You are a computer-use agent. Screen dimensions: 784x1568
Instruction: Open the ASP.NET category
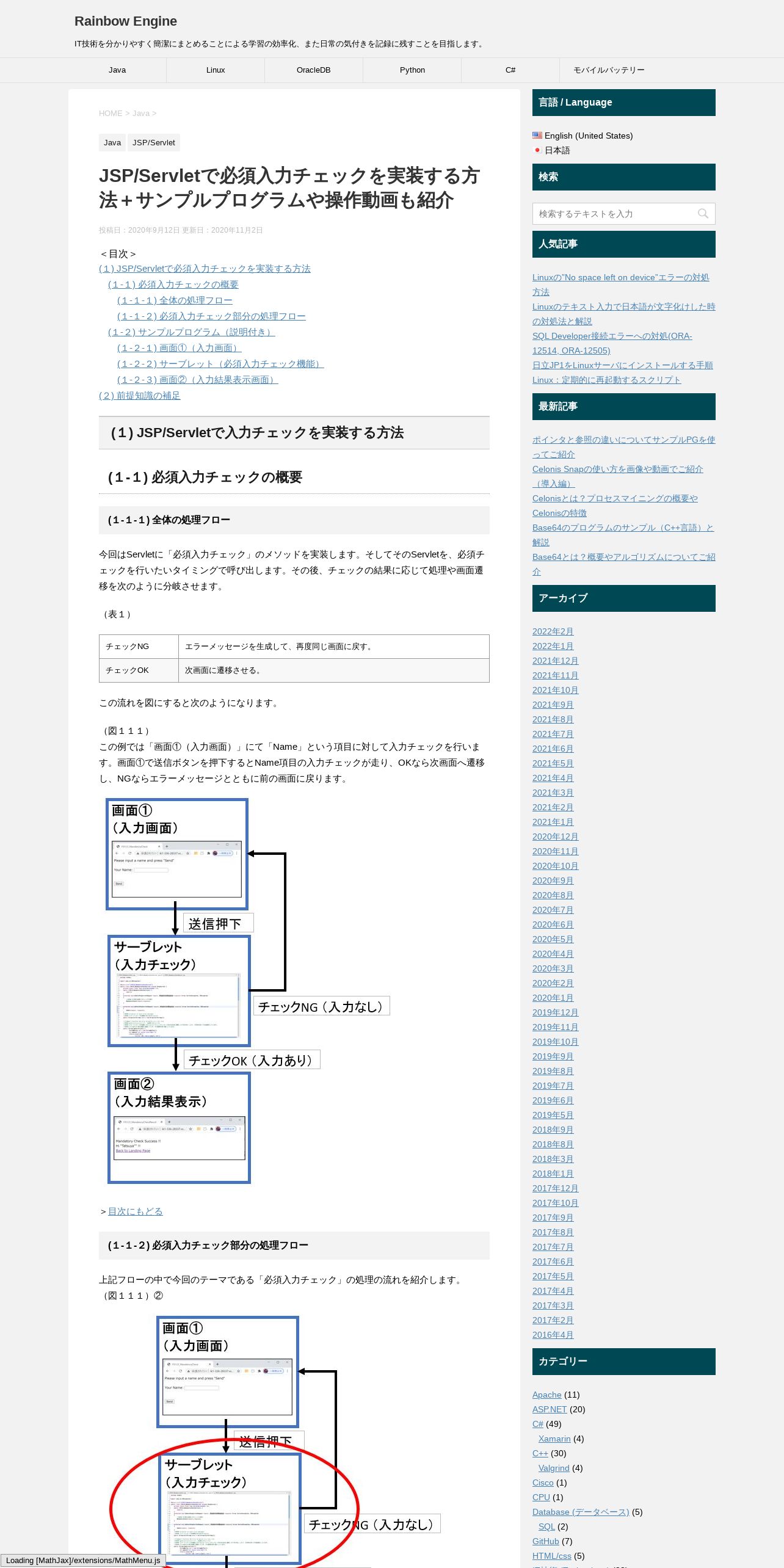(x=550, y=1409)
